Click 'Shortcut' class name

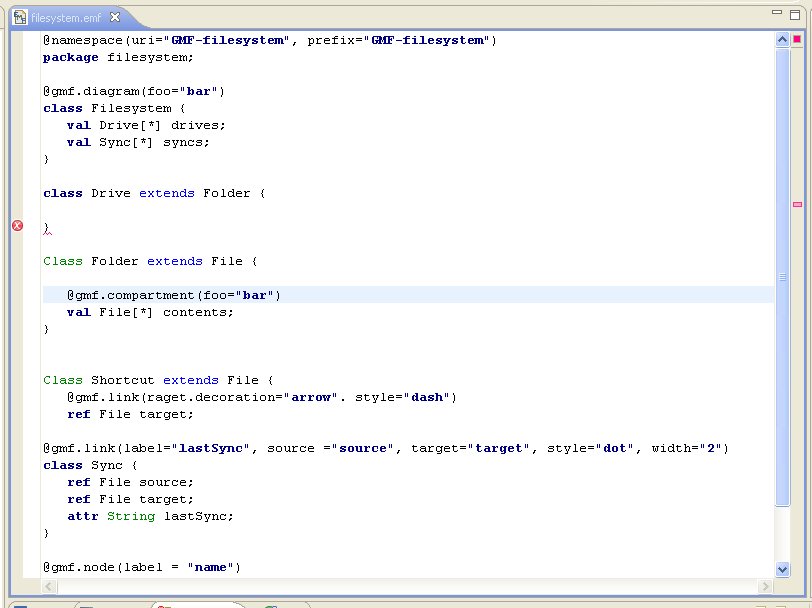pos(123,380)
